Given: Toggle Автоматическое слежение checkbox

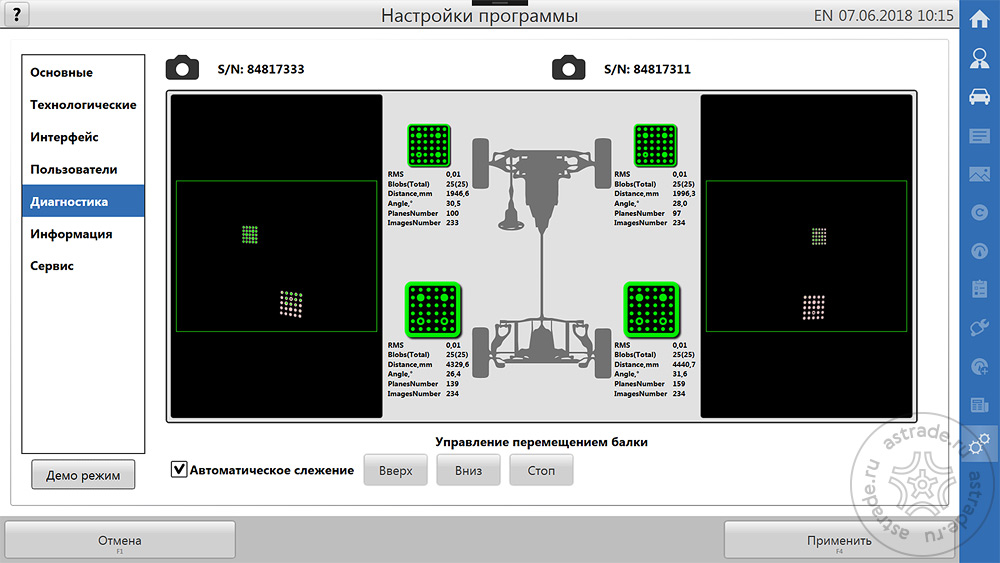Looking at the screenshot, I should [179, 469].
